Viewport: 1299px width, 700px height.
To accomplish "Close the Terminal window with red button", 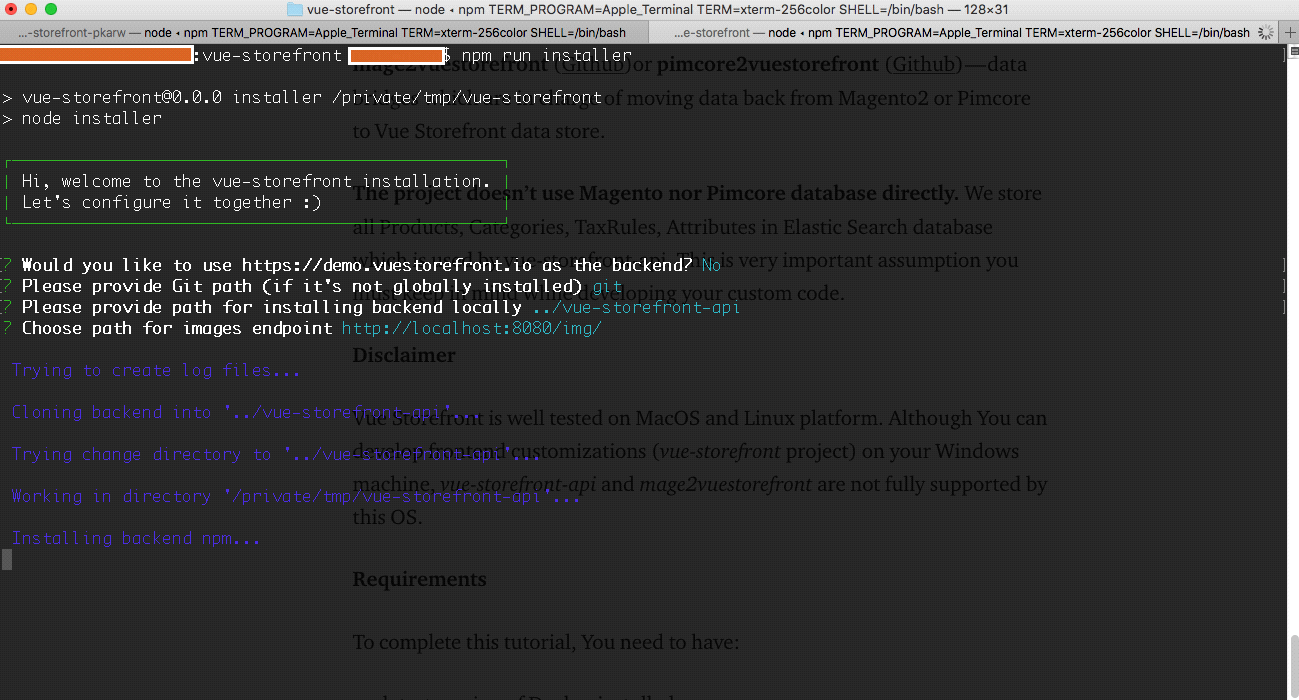I will [x=12, y=9].
